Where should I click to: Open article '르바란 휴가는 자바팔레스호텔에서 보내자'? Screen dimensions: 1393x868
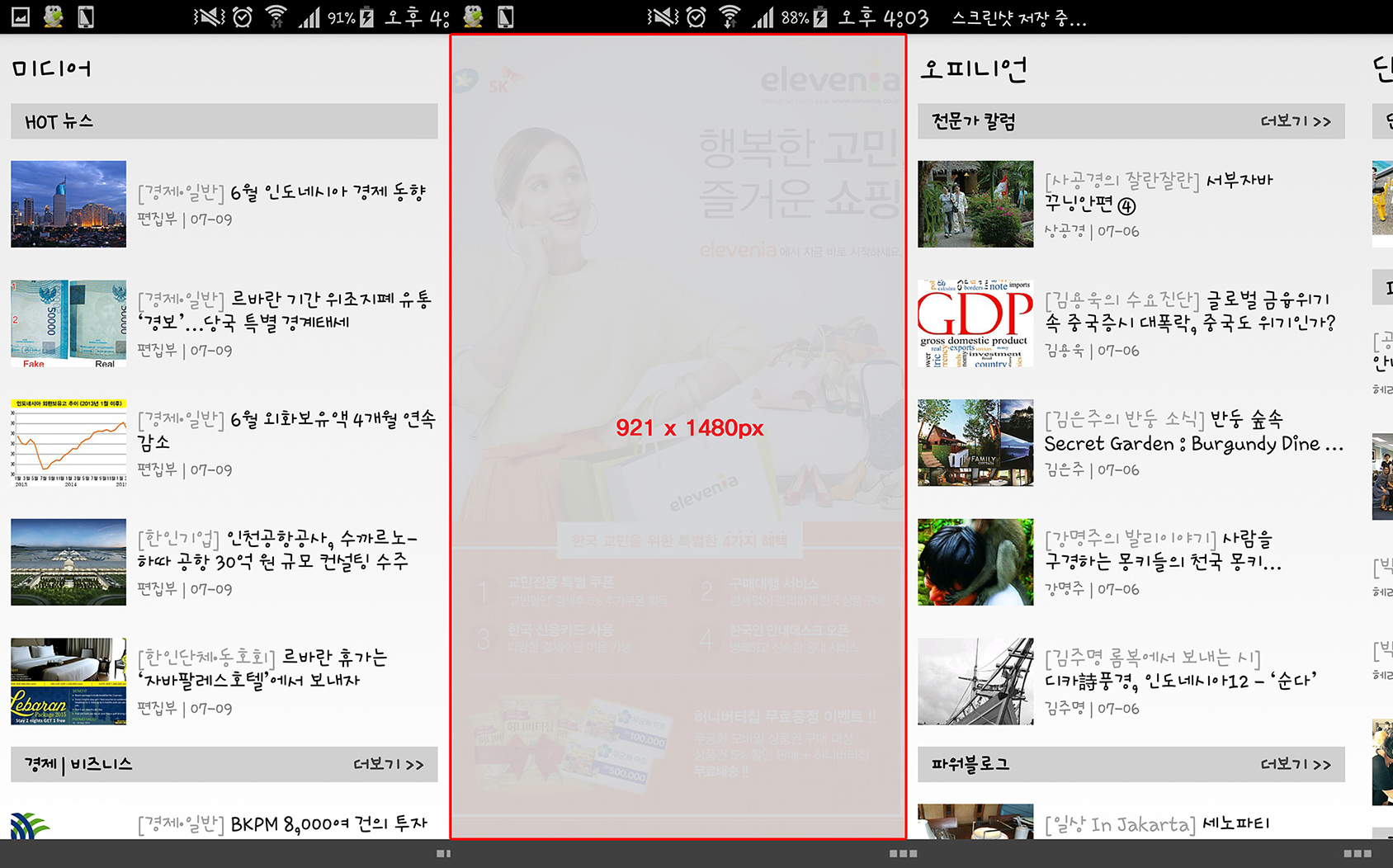[262, 668]
